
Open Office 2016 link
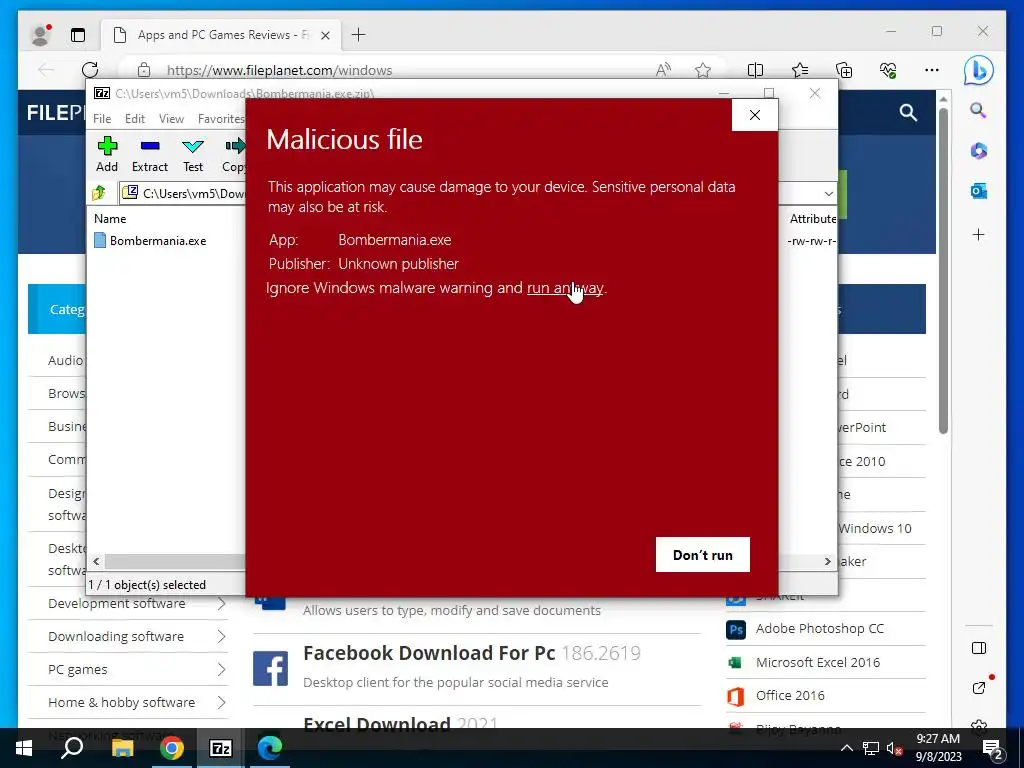click(x=790, y=696)
